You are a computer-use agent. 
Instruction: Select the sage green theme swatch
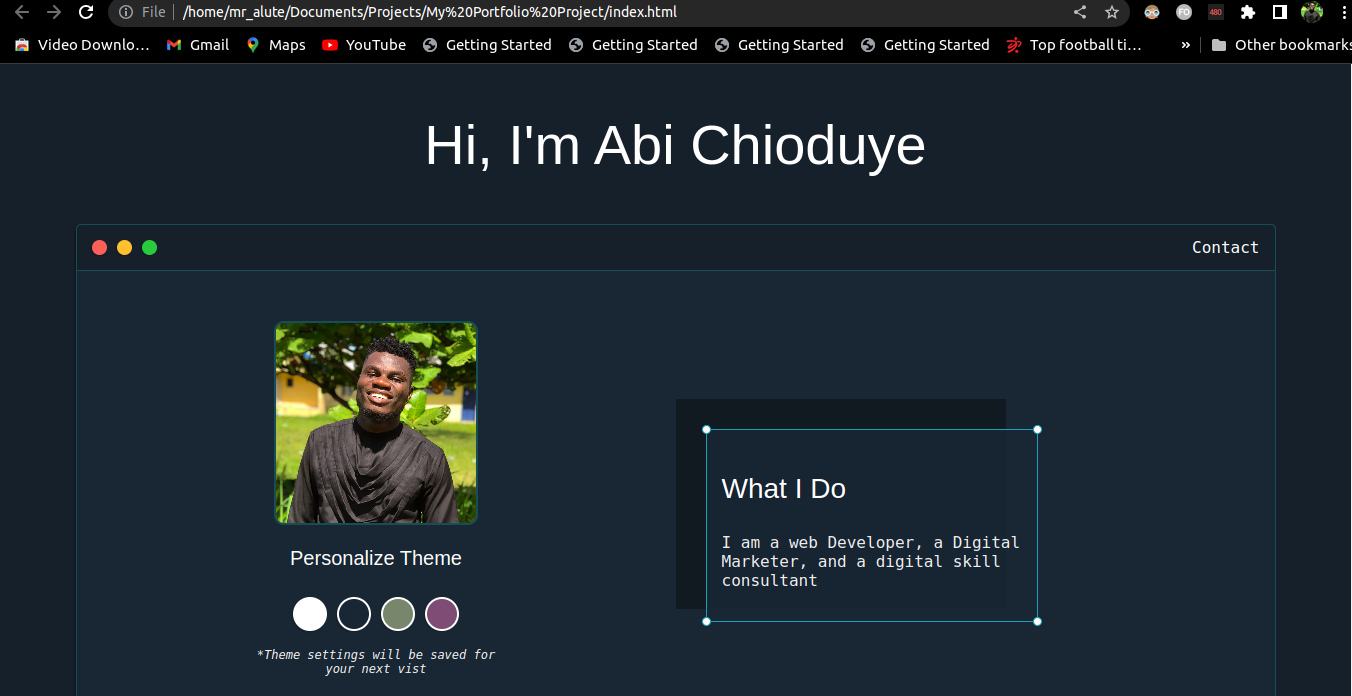click(398, 614)
